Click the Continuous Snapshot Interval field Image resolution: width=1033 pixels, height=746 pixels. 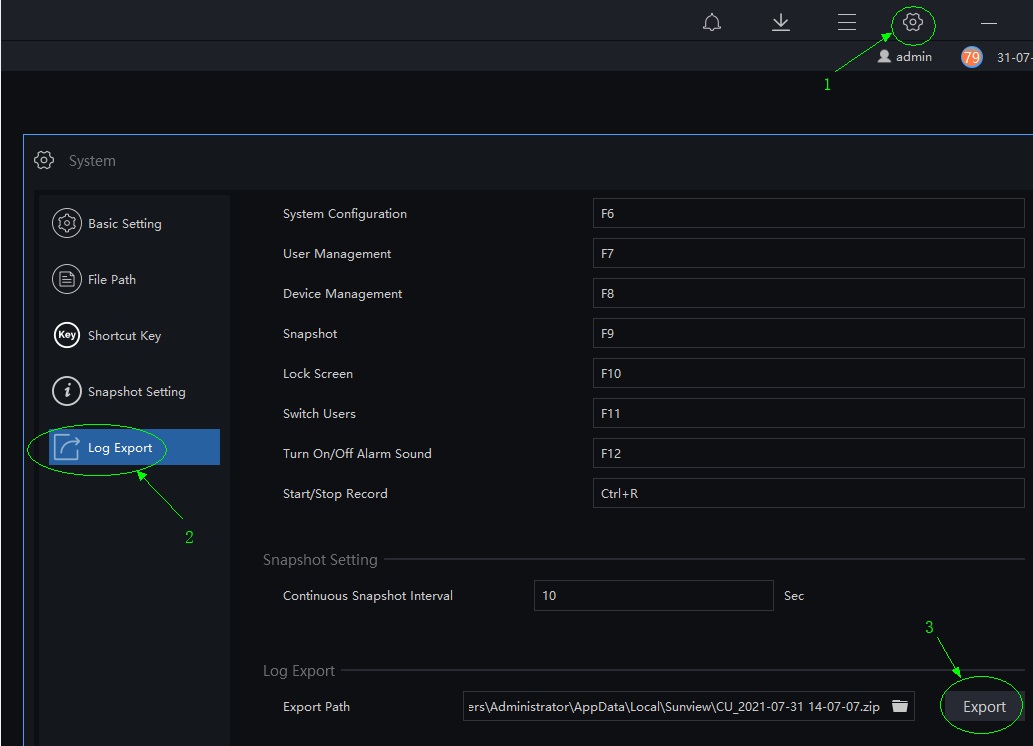point(653,596)
